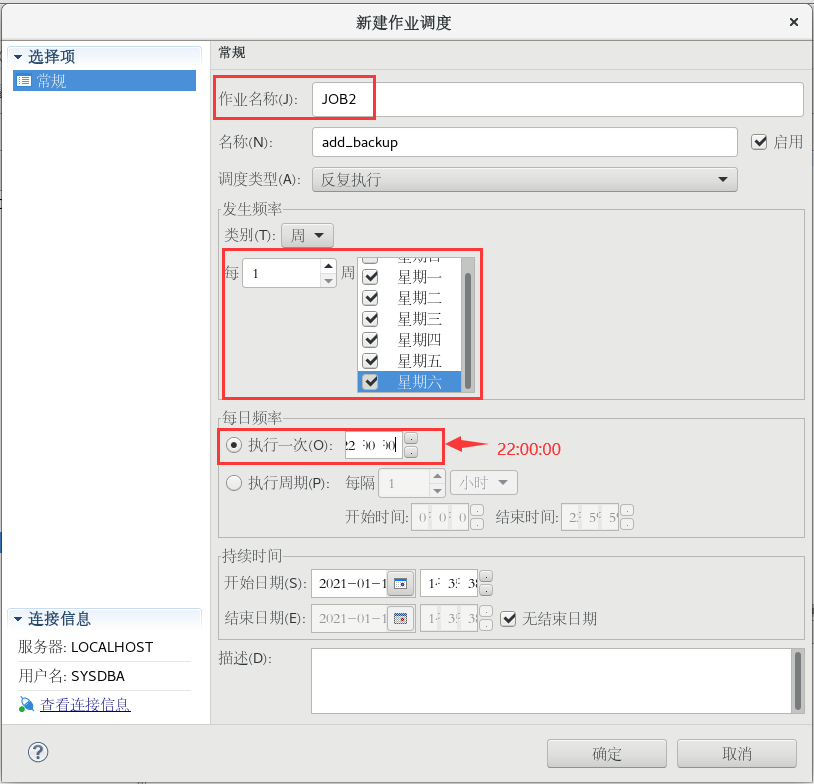Uncheck 星期二 checkbox

coord(370,298)
